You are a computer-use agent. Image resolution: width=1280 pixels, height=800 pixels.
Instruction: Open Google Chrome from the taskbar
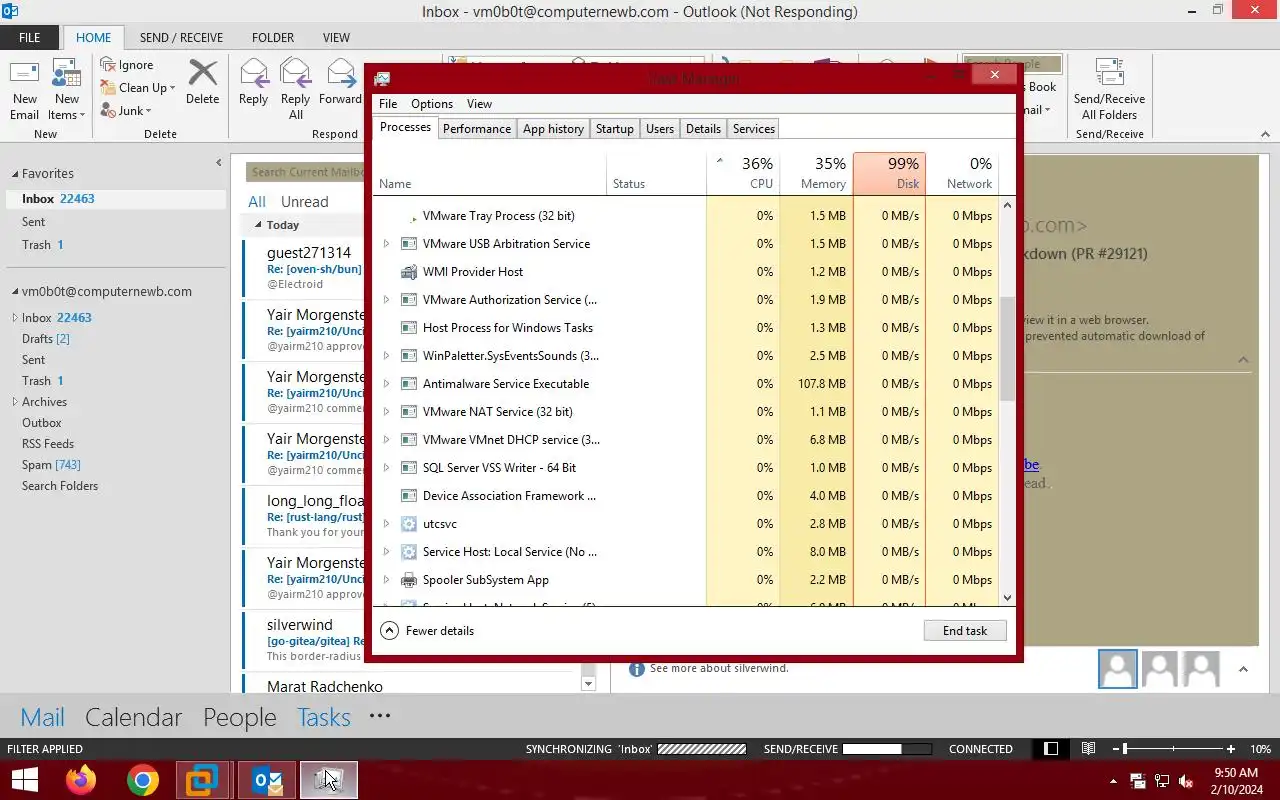point(143,780)
